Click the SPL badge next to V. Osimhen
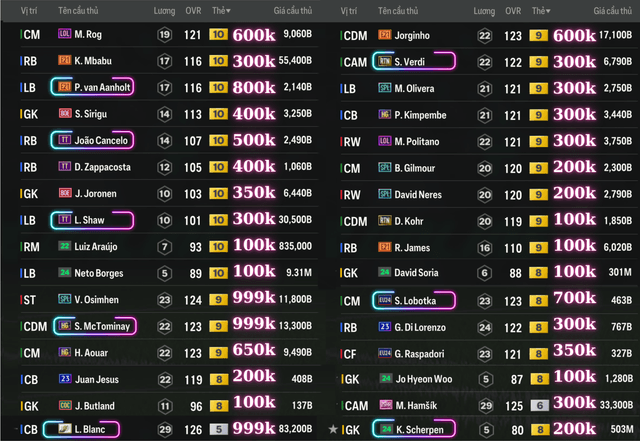 tap(64, 299)
